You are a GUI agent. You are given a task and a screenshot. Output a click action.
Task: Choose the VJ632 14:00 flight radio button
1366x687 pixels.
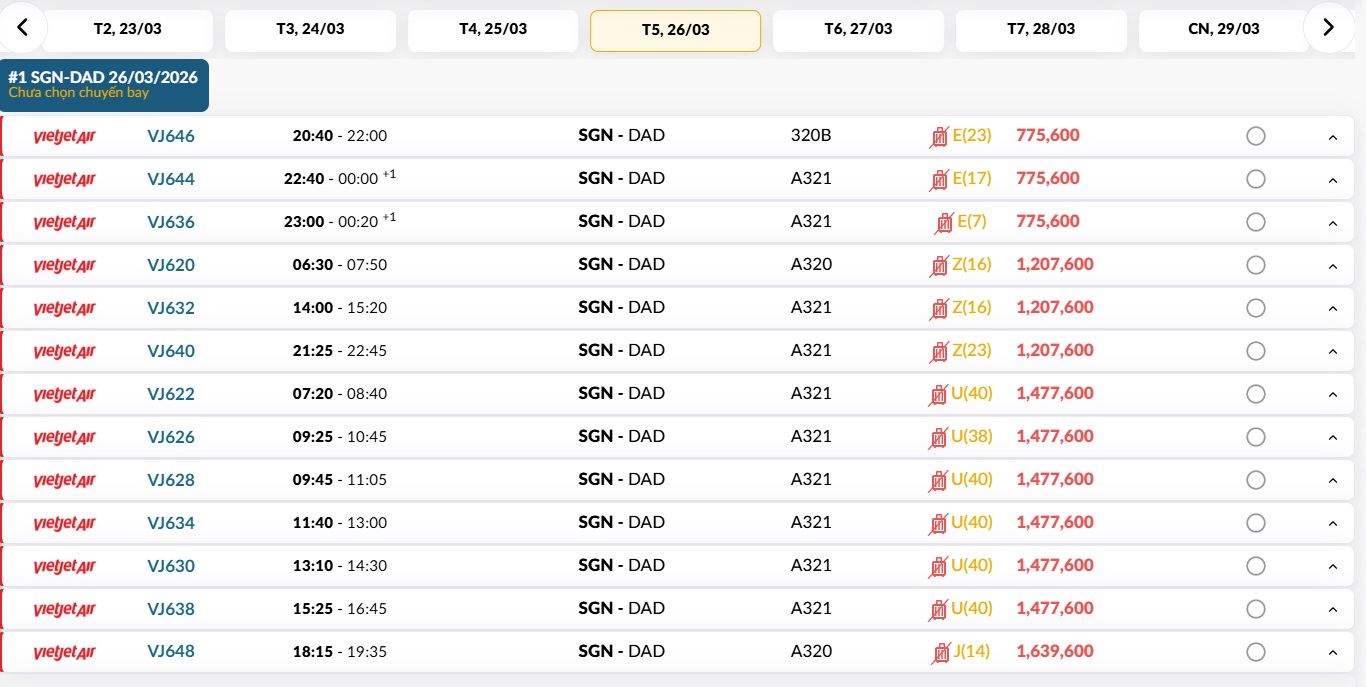(1256, 308)
